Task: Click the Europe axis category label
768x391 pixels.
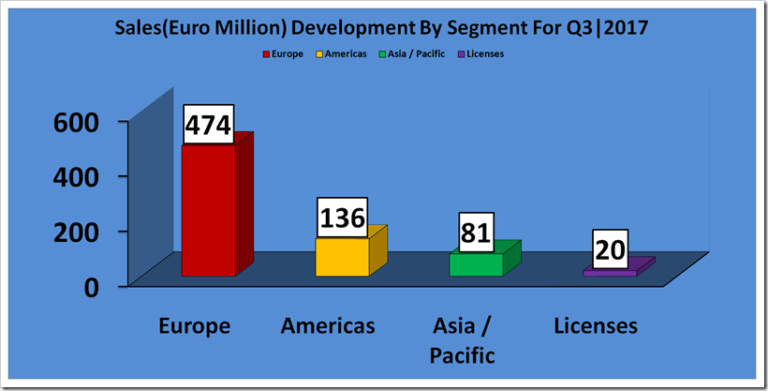Action: click(x=194, y=326)
